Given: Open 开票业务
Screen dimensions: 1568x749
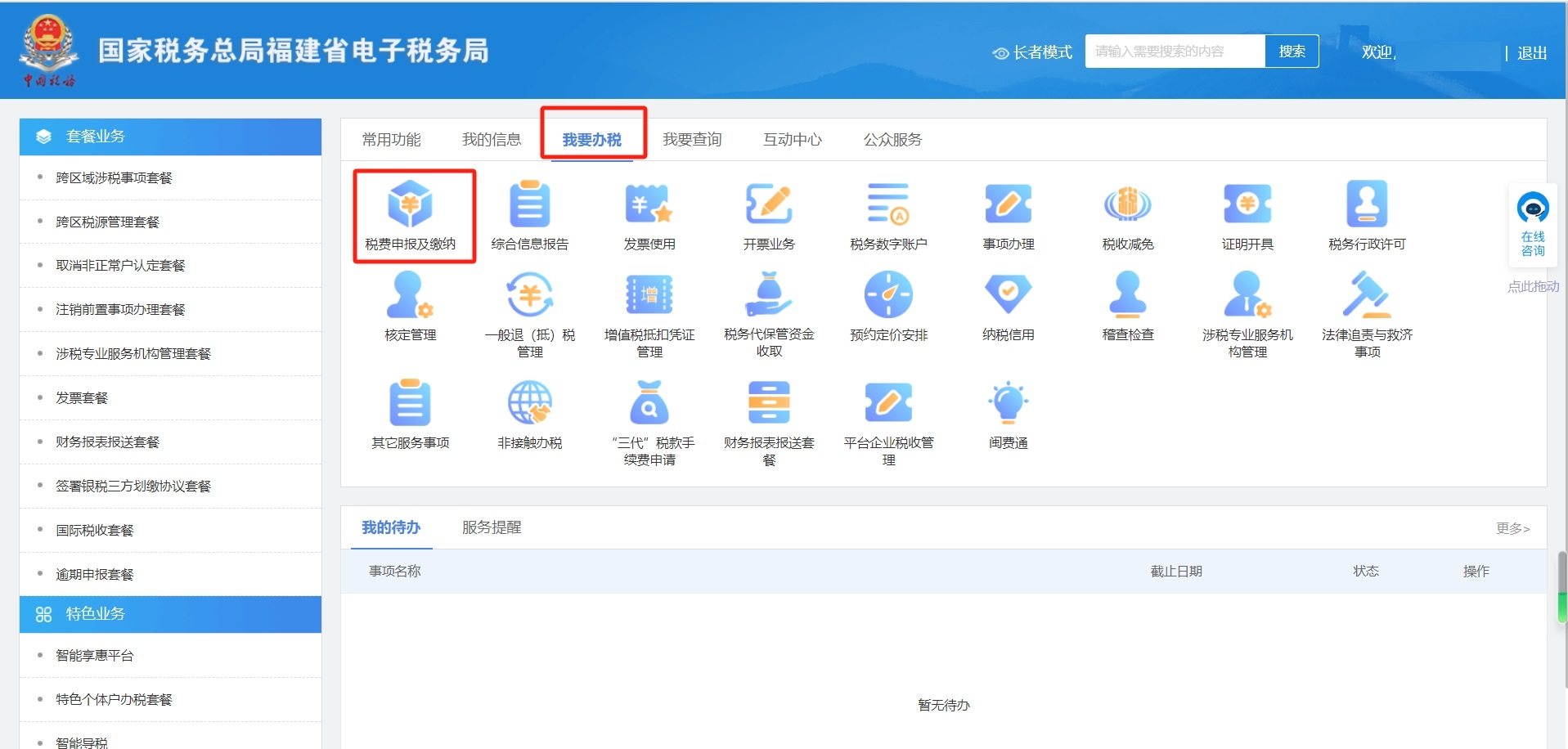Looking at the screenshot, I should click(x=769, y=217).
